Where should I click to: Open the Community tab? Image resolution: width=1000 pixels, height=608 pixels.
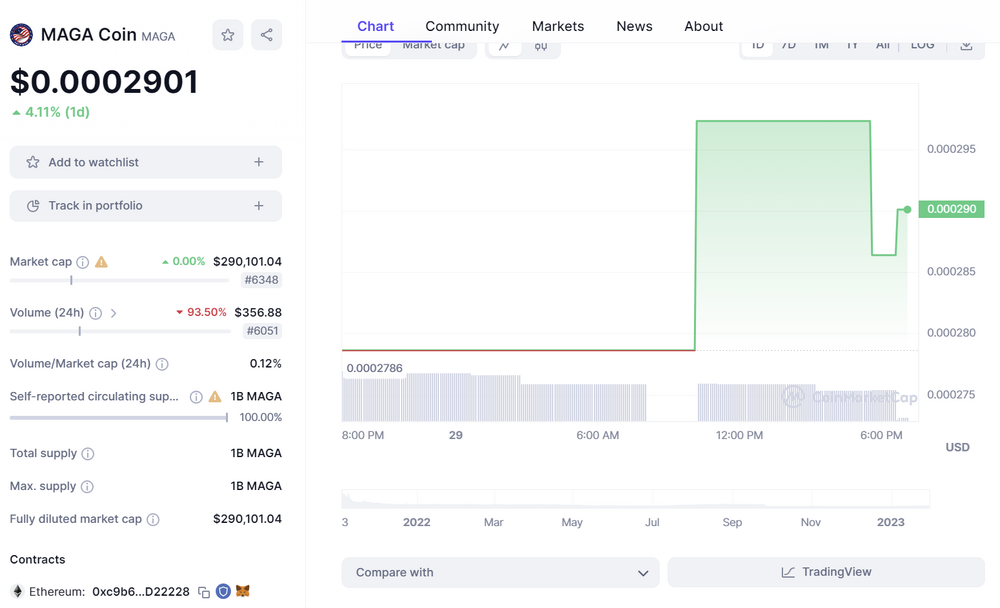[462, 26]
